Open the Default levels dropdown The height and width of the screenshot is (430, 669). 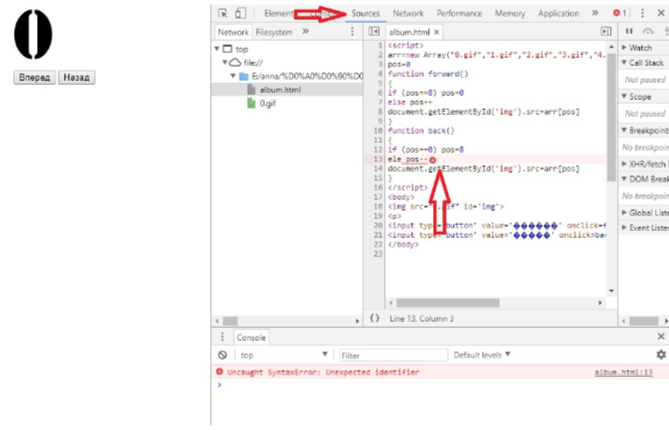tap(482, 355)
